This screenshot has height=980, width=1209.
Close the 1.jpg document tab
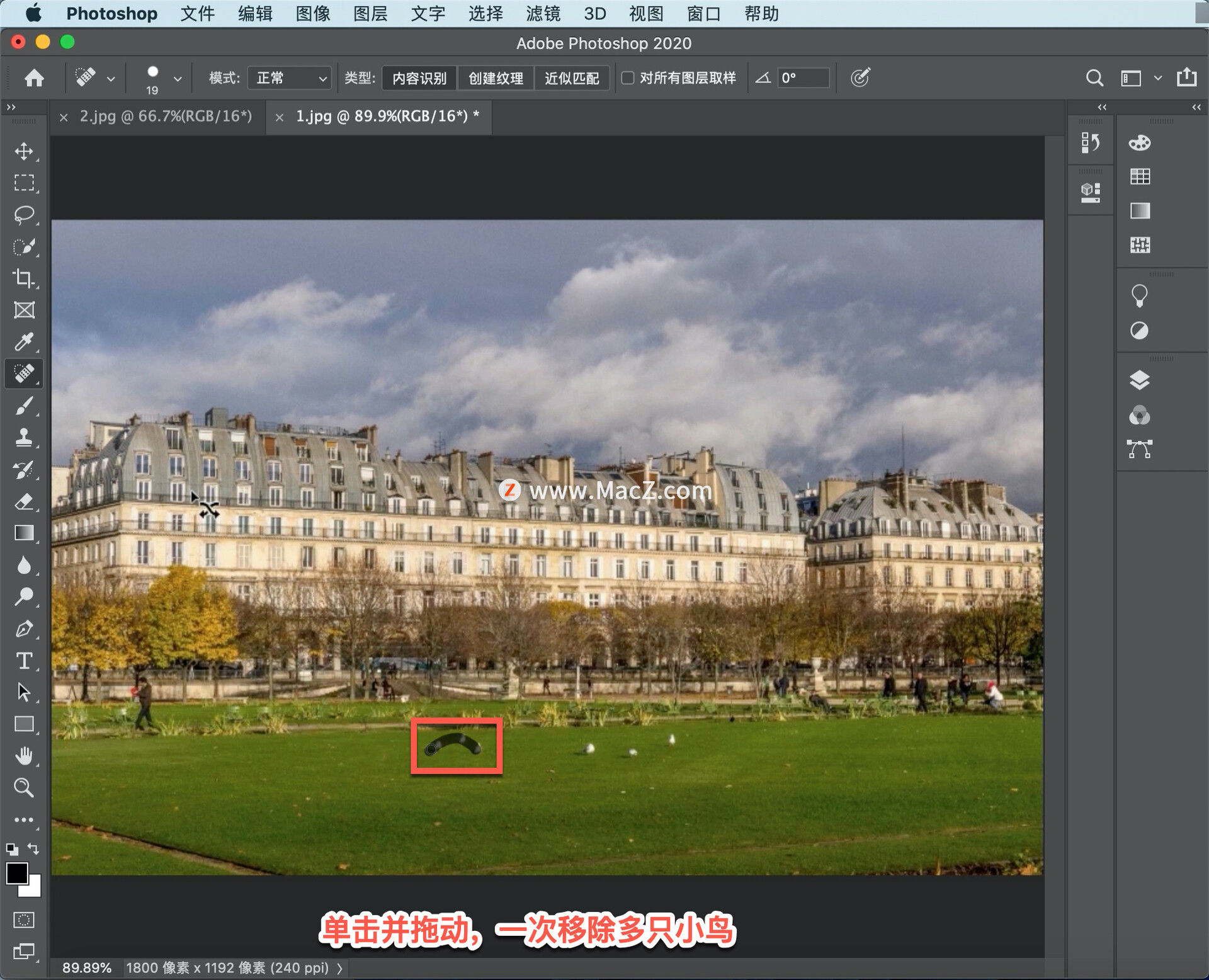point(280,117)
